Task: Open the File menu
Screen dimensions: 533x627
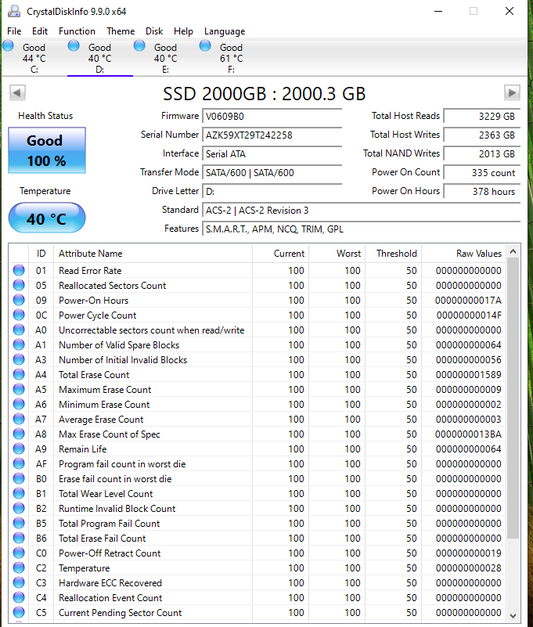Action: coord(14,31)
